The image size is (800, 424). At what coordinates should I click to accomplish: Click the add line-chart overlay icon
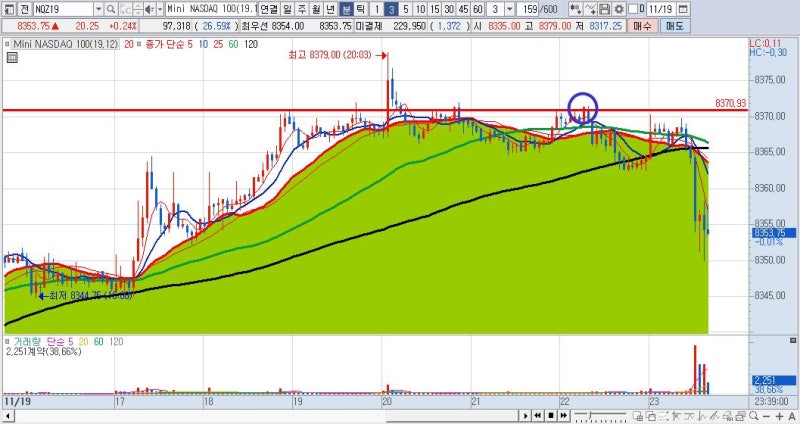(590, 9)
